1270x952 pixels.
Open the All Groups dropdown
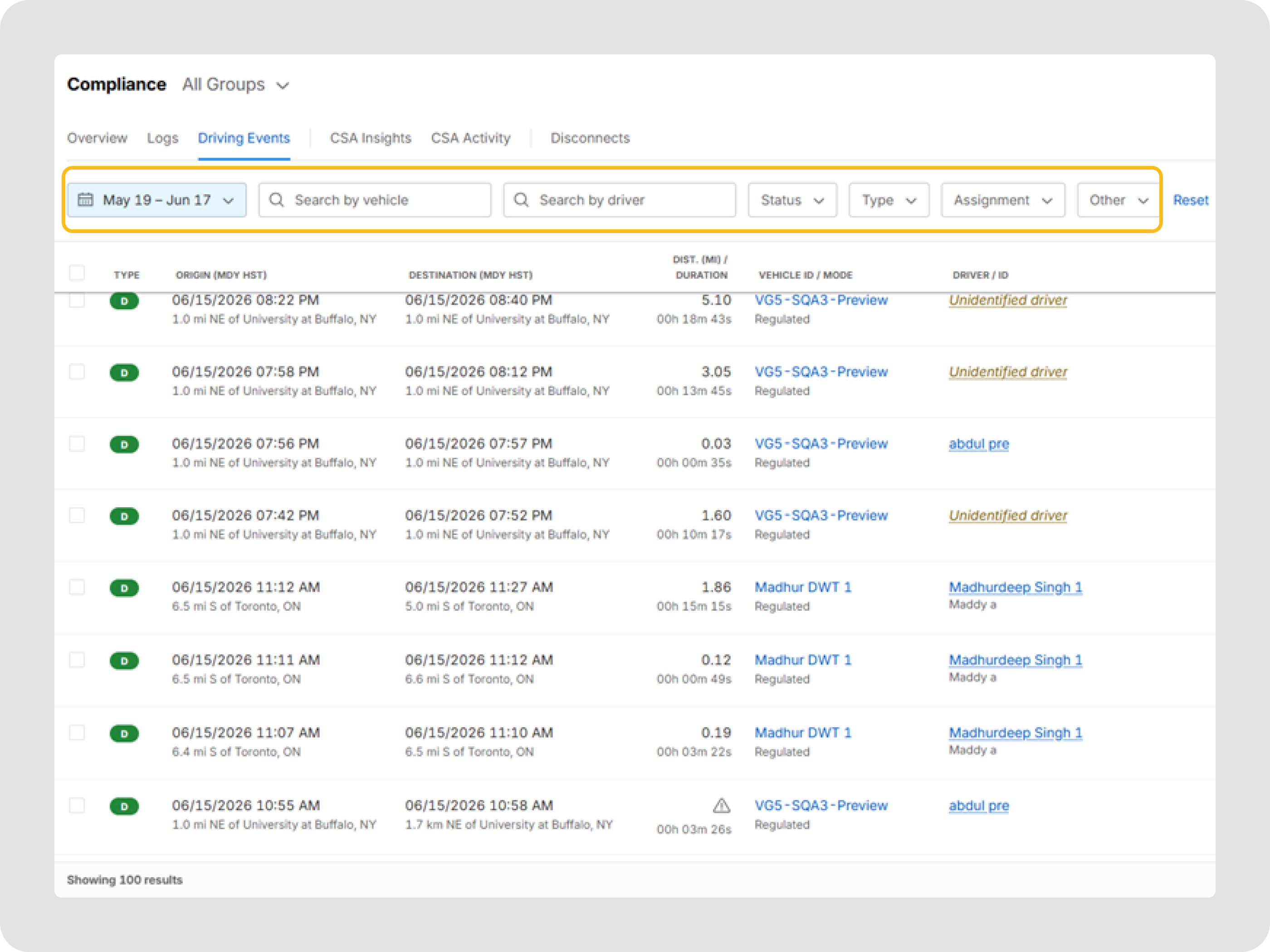click(x=235, y=85)
